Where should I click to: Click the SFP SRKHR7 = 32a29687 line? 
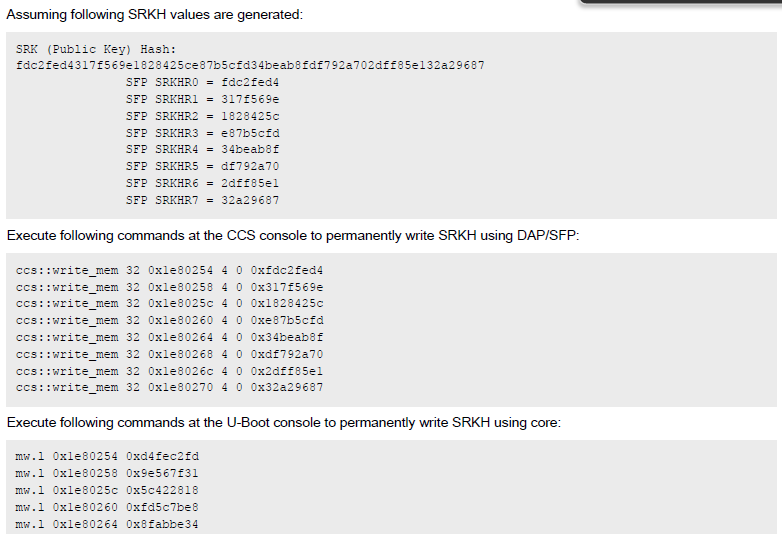pyautogui.click(x=202, y=200)
